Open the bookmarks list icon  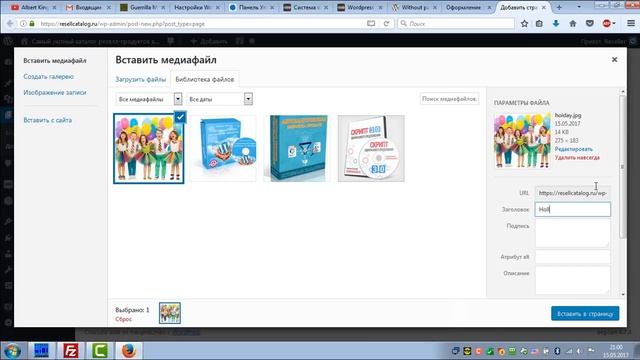(539, 24)
